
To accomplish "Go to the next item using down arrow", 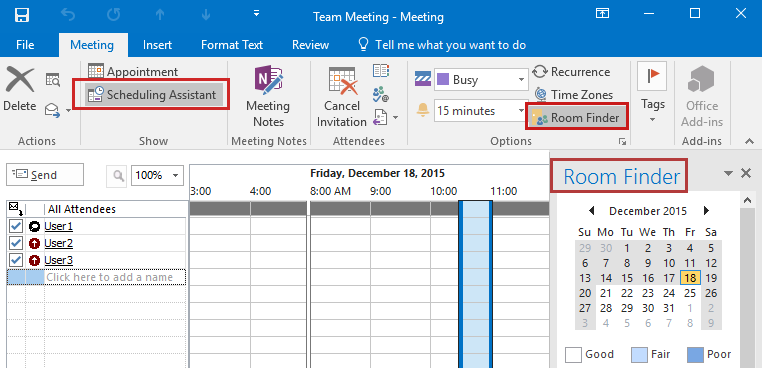I will pyautogui.click(x=206, y=15).
